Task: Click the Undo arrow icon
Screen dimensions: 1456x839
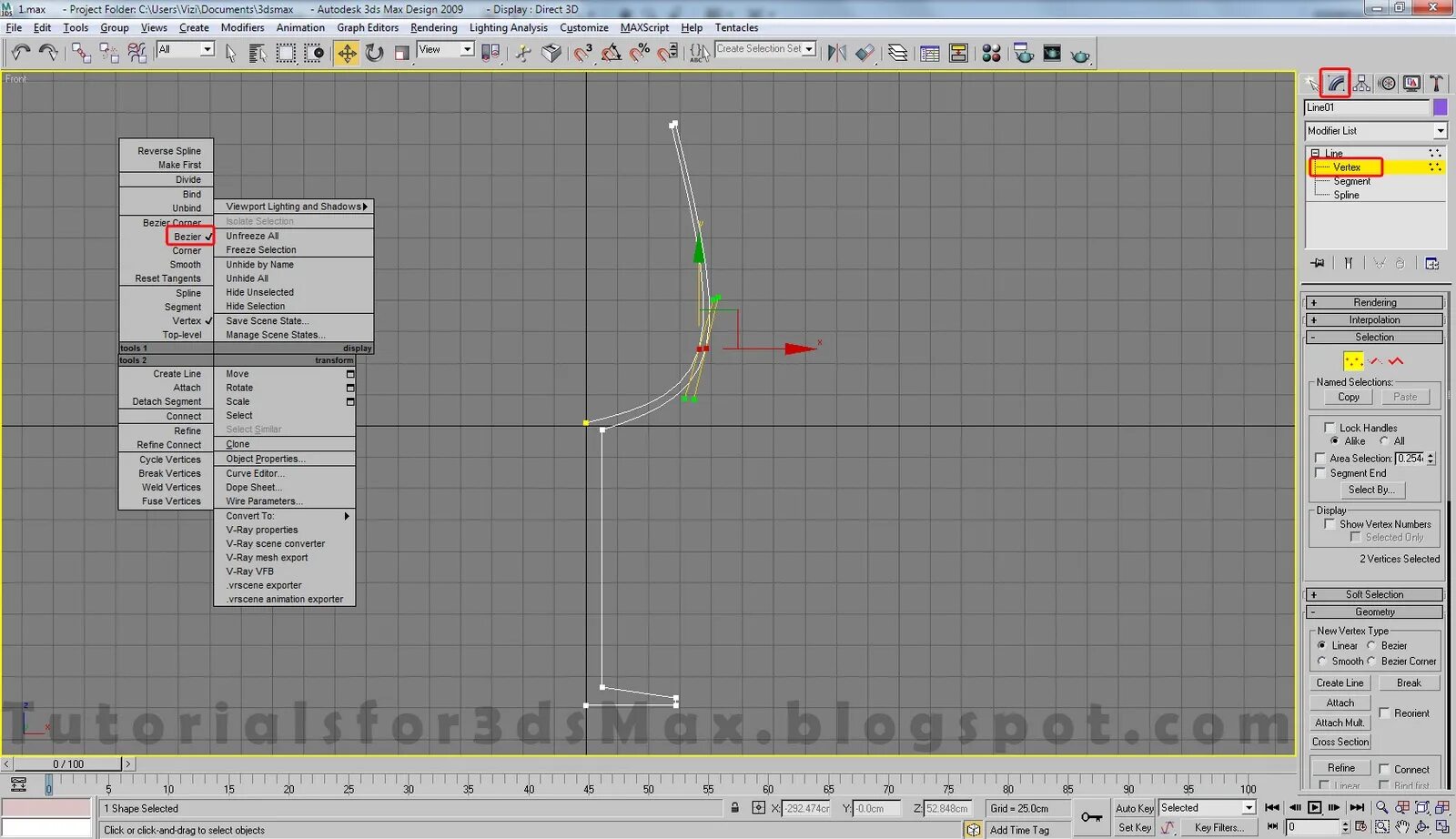Action: click(21, 53)
